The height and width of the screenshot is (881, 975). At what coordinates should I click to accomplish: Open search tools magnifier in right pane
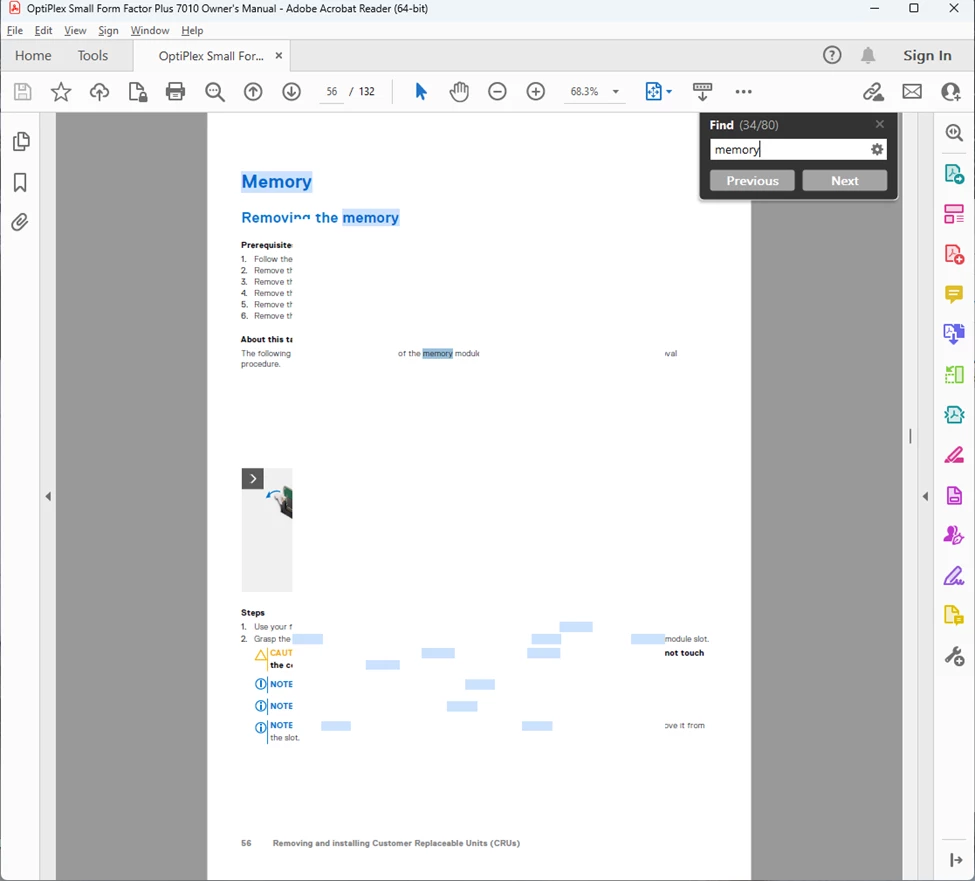point(954,132)
